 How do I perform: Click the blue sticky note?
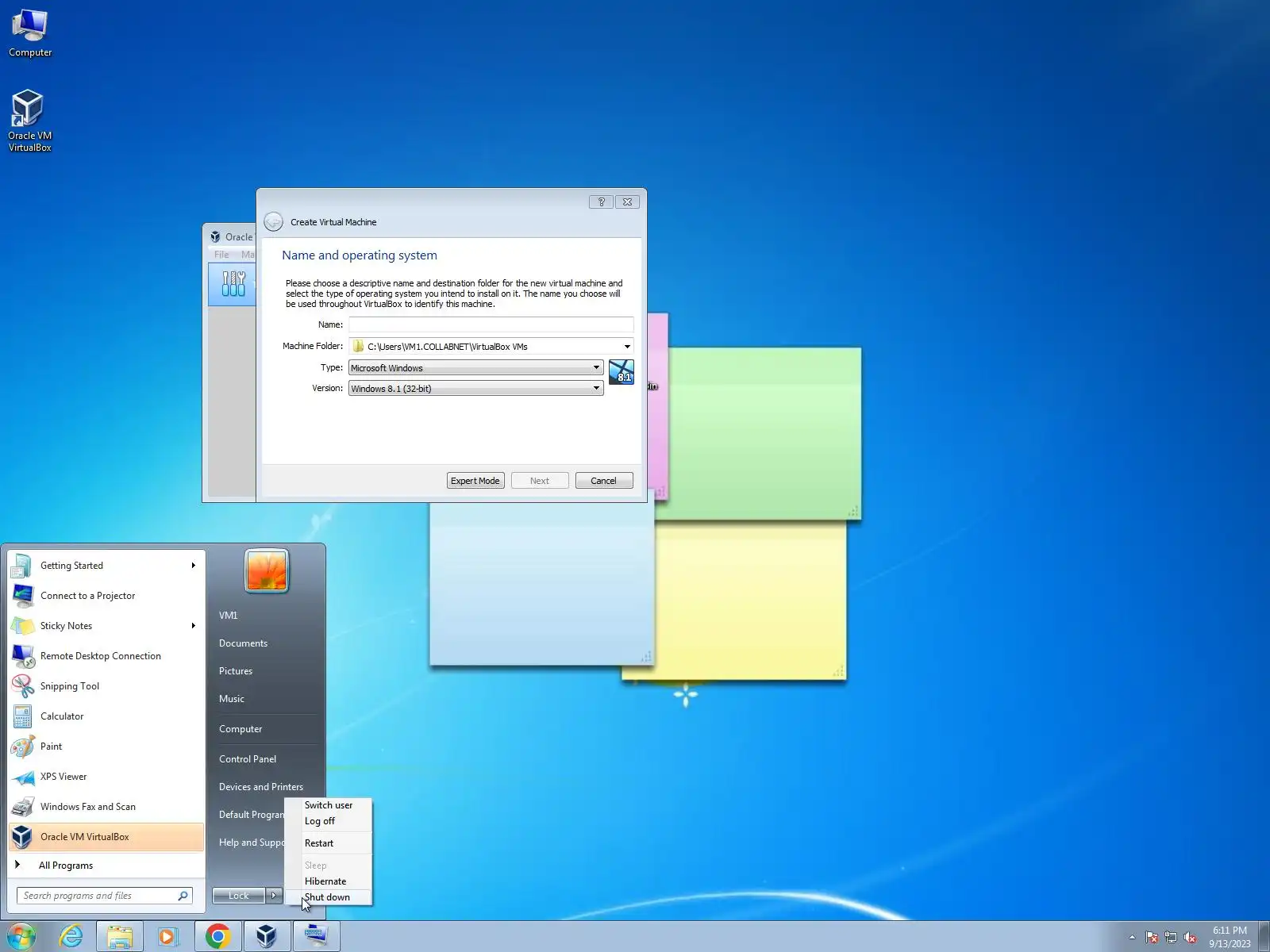(x=541, y=584)
